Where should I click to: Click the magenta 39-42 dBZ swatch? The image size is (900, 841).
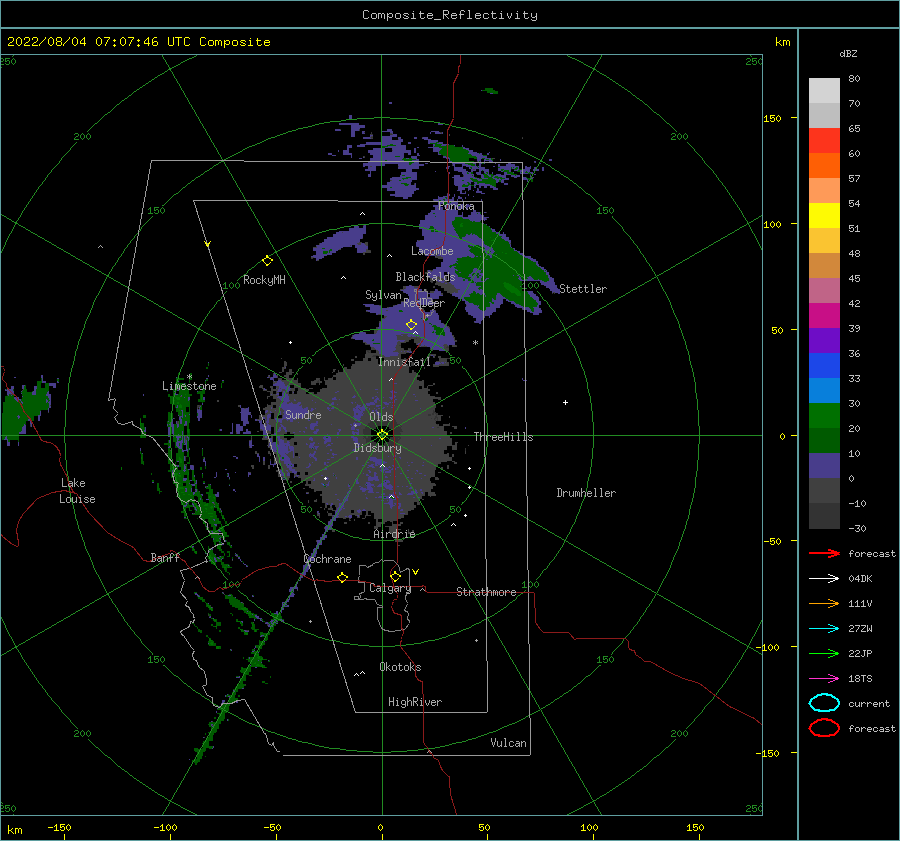tap(824, 315)
